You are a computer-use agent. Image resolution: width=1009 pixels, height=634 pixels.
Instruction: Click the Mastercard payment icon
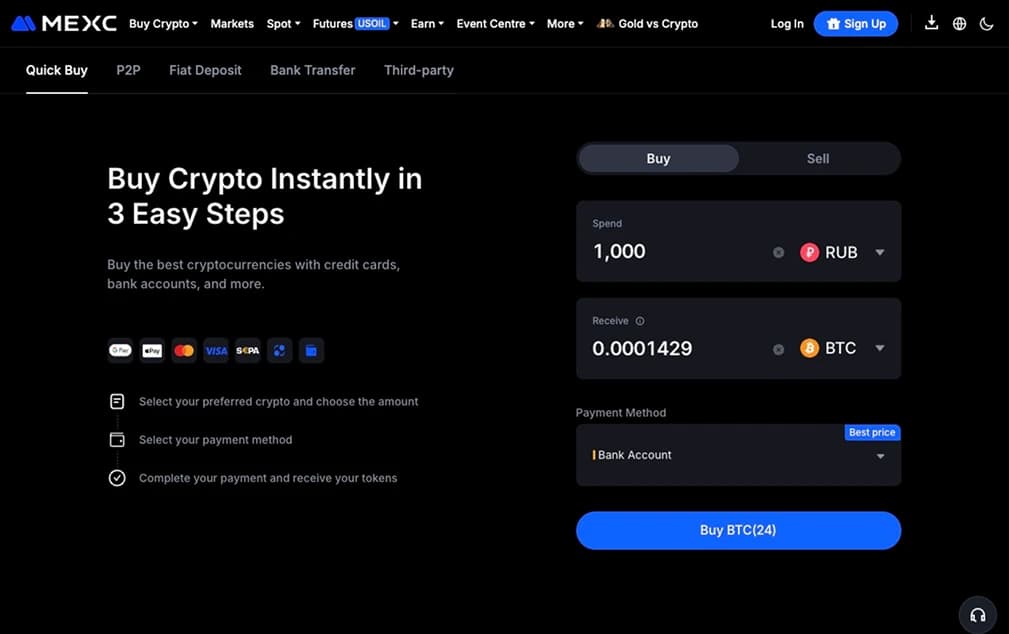(x=184, y=350)
